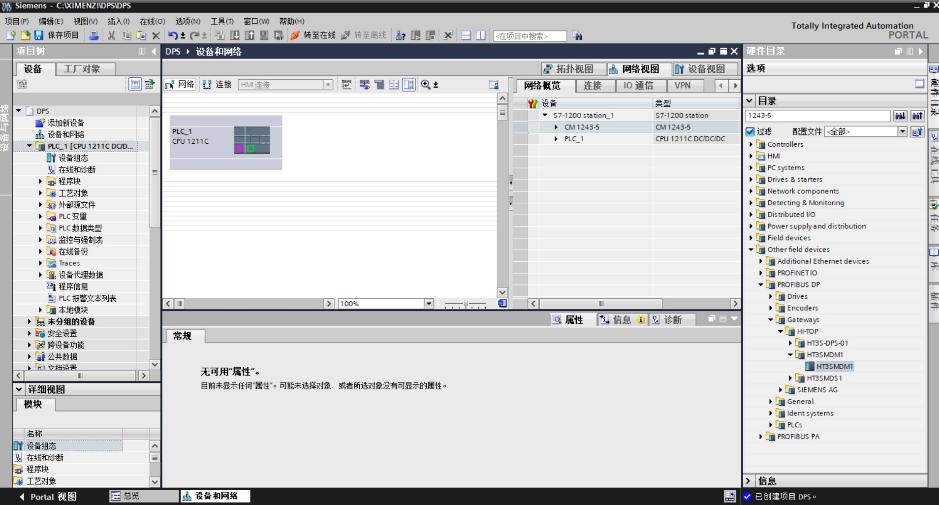
Task: Split editor space vertically
Action: tap(480, 35)
